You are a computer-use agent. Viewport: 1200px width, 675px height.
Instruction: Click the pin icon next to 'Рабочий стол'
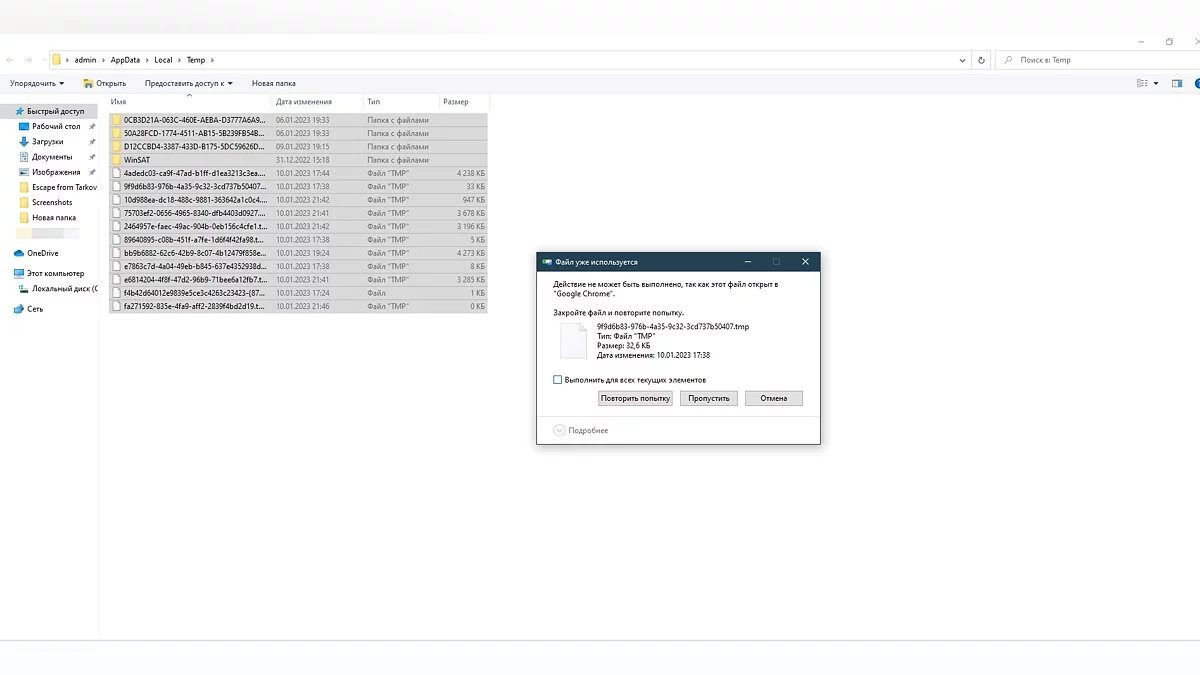tap(92, 127)
